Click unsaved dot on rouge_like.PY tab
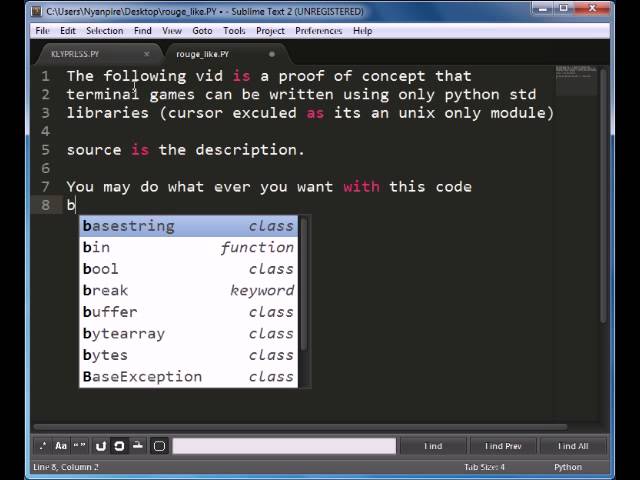This screenshot has height=480, width=640. (272, 54)
